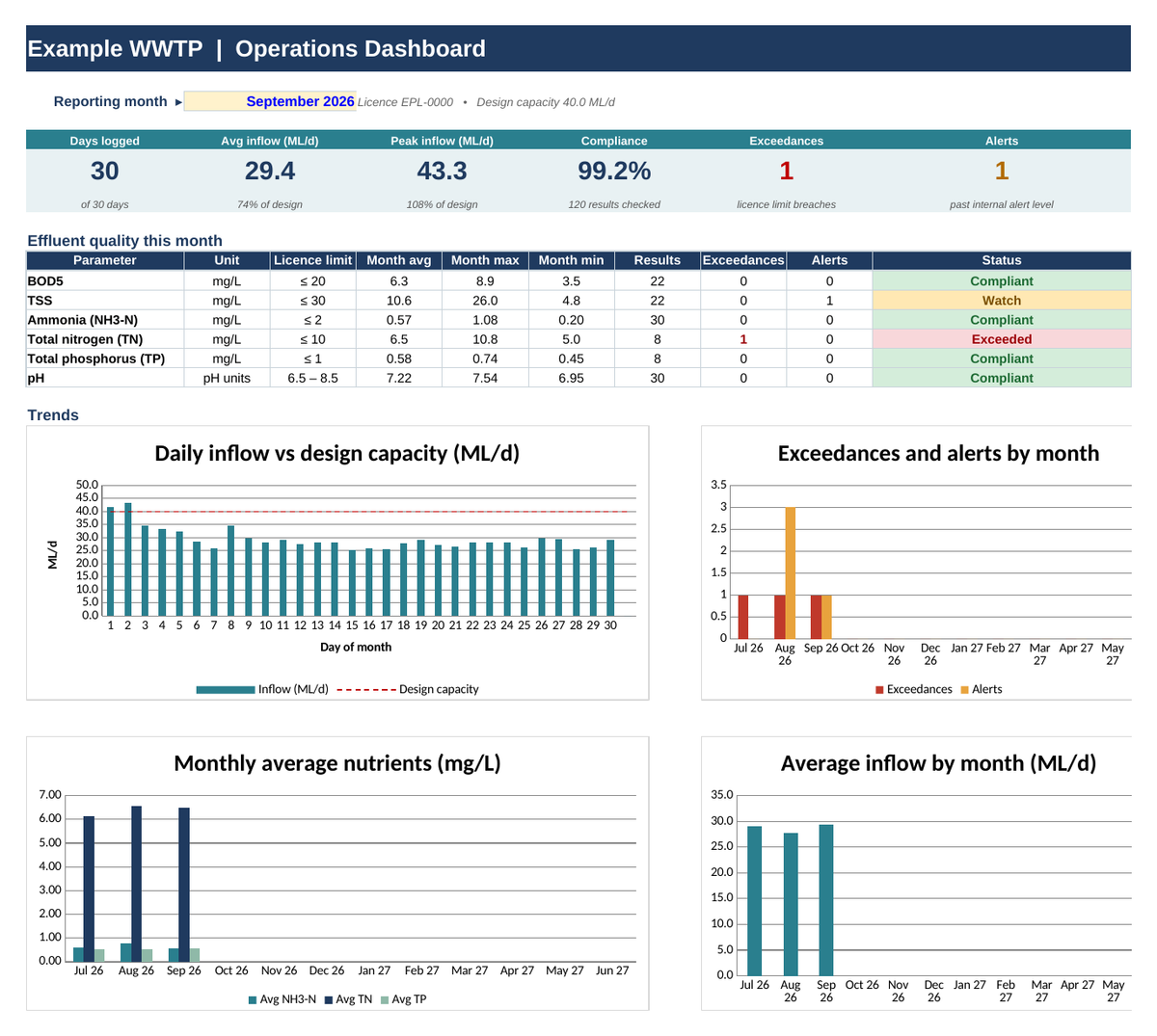Click the Avg NH3-N legend swatch

[x=253, y=999]
